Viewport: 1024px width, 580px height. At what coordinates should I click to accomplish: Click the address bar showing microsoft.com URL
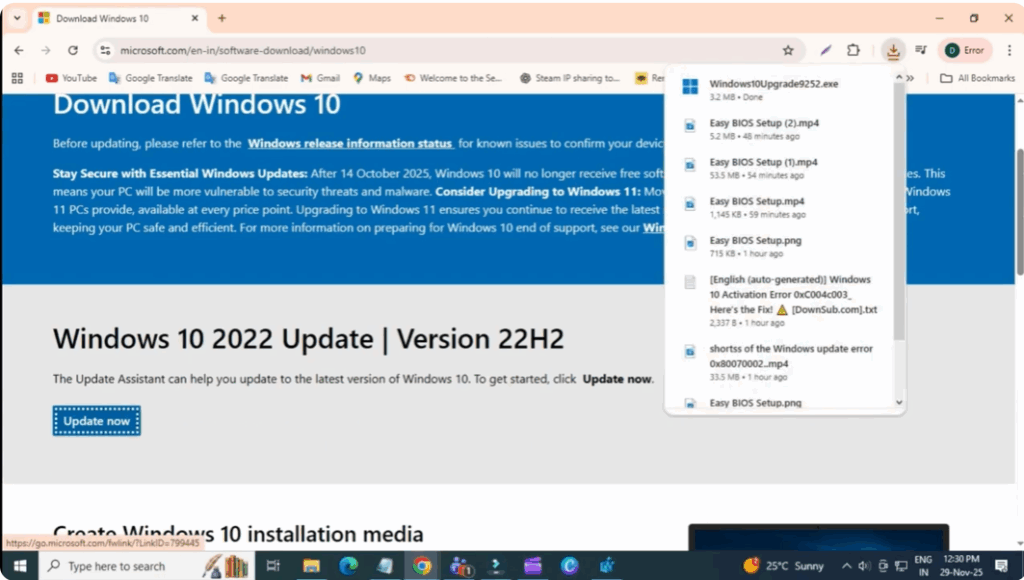click(250, 48)
